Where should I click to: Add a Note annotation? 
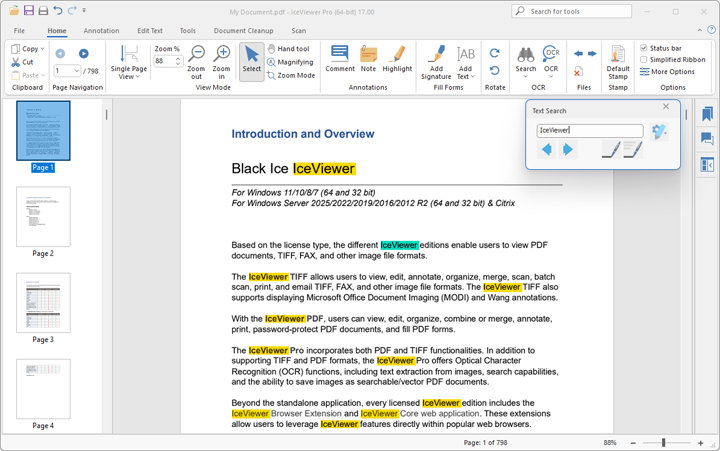[x=368, y=59]
